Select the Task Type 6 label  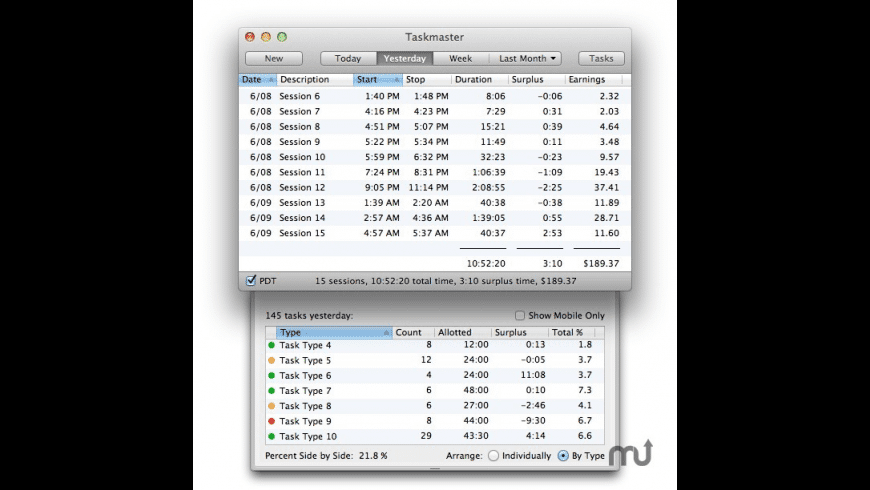[305, 376]
